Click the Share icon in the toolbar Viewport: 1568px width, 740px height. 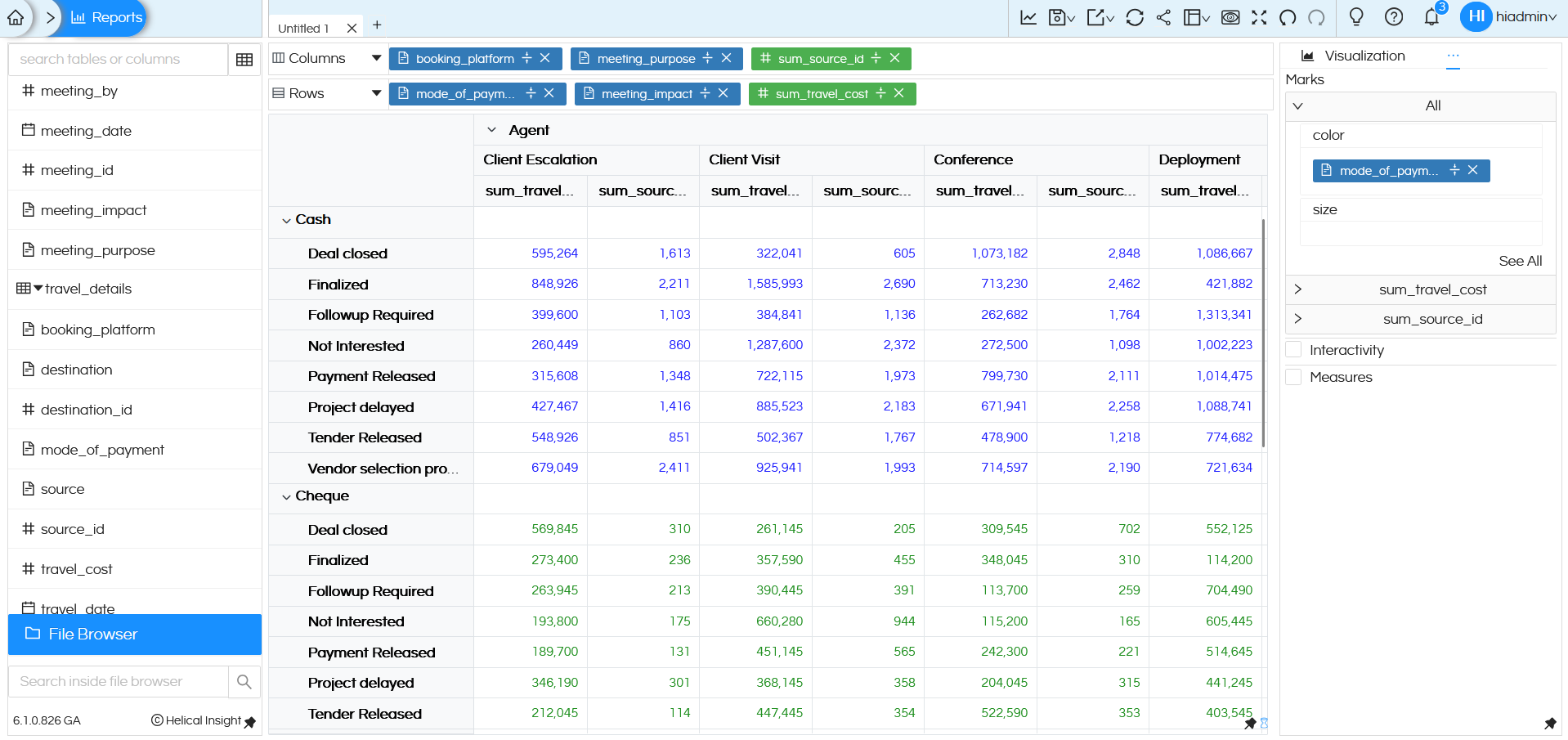(x=1163, y=17)
